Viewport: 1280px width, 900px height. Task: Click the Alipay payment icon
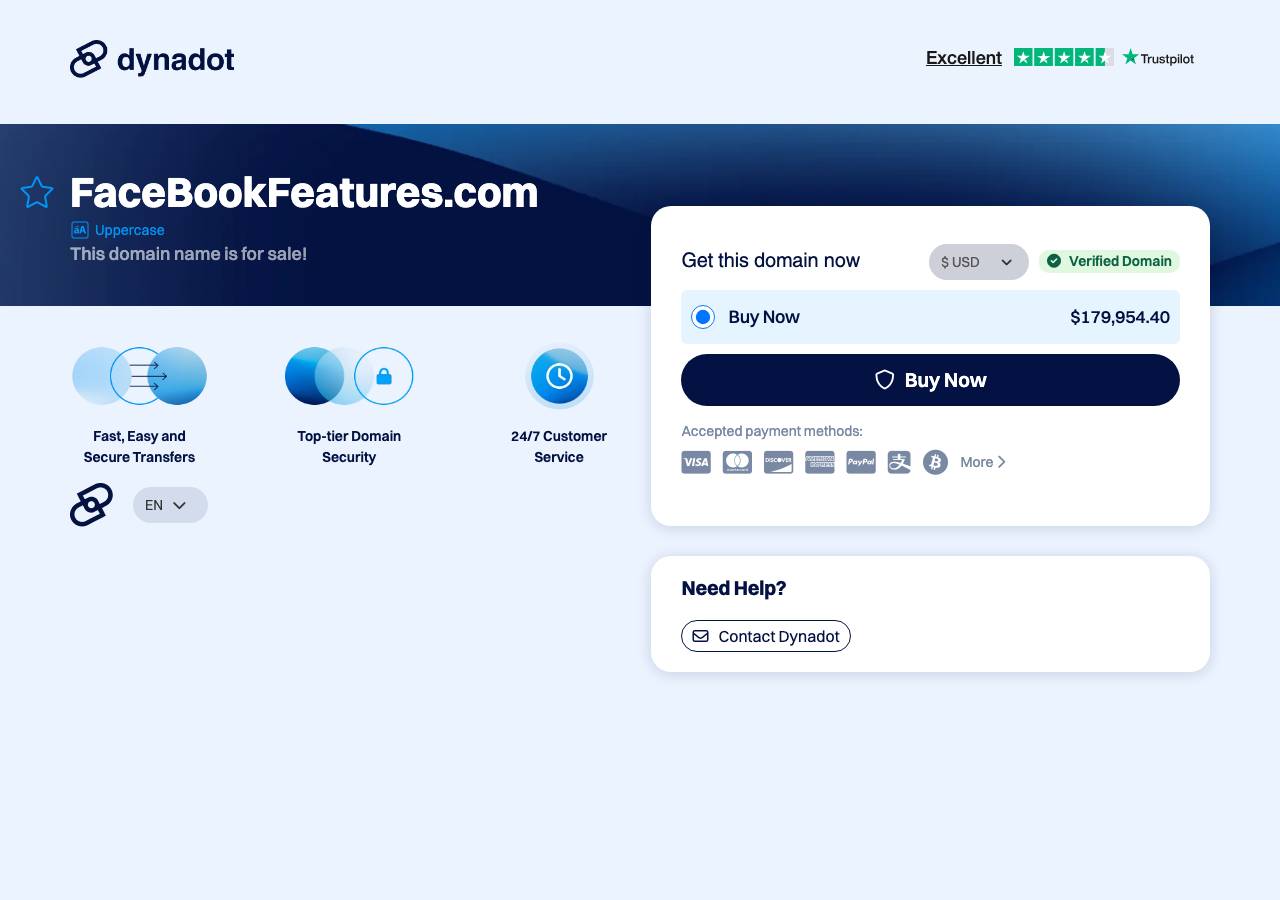(x=899, y=462)
